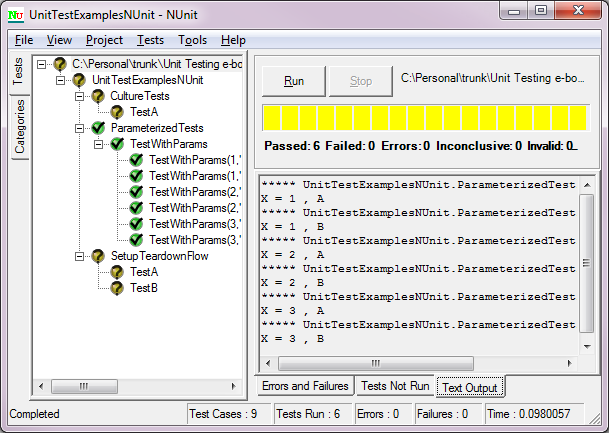Image resolution: width=609 pixels, height=433 pixels.
Task: Click the question-mark icon beside TestB
Action: (x=117, y=288)
